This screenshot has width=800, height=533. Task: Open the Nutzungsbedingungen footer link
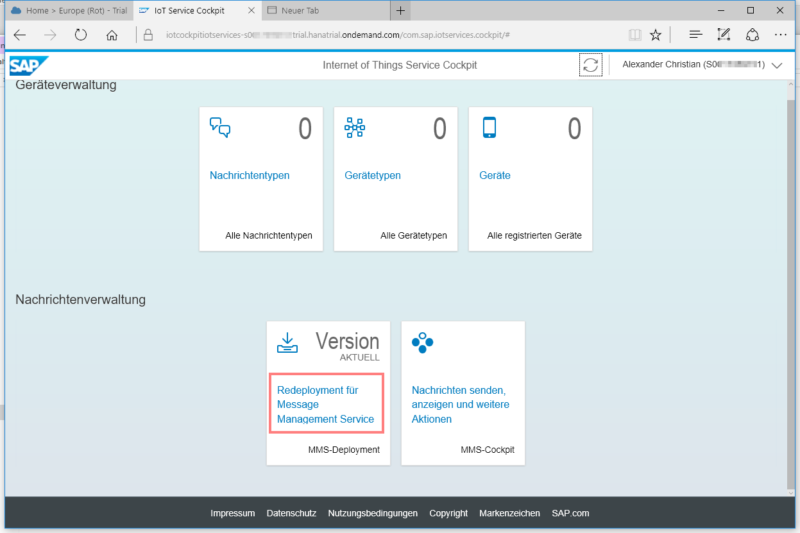pyautogui.click(x=372, y=513)
